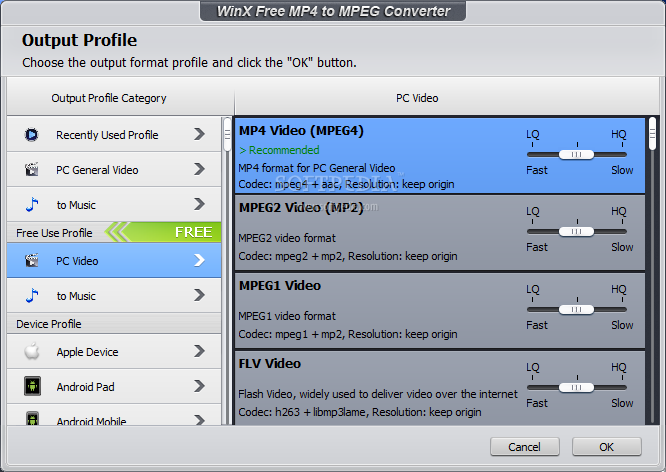The image size is (666, 472).
Task: Click the Android Mobile phone icon
Action: coord(32,420)
